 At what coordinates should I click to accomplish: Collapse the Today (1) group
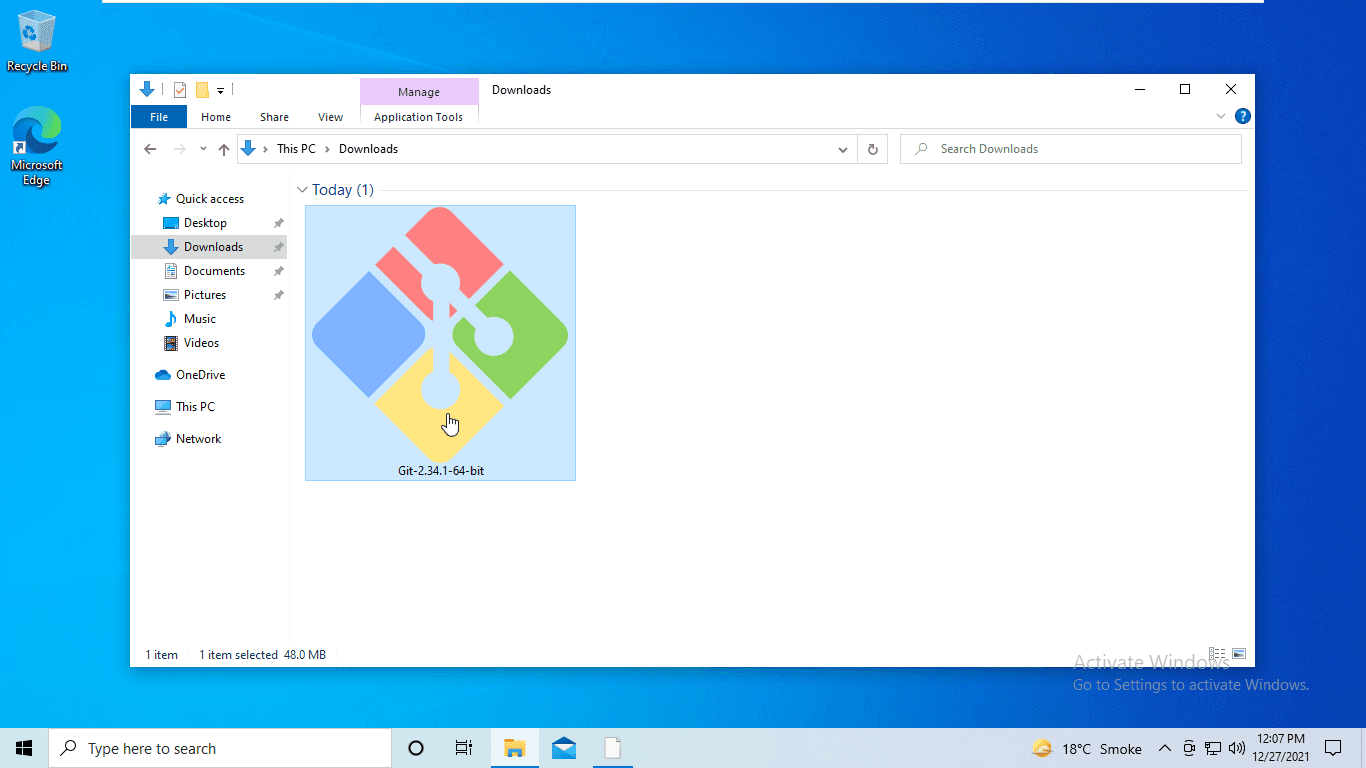pyautogui.click(x=302, y=190)
